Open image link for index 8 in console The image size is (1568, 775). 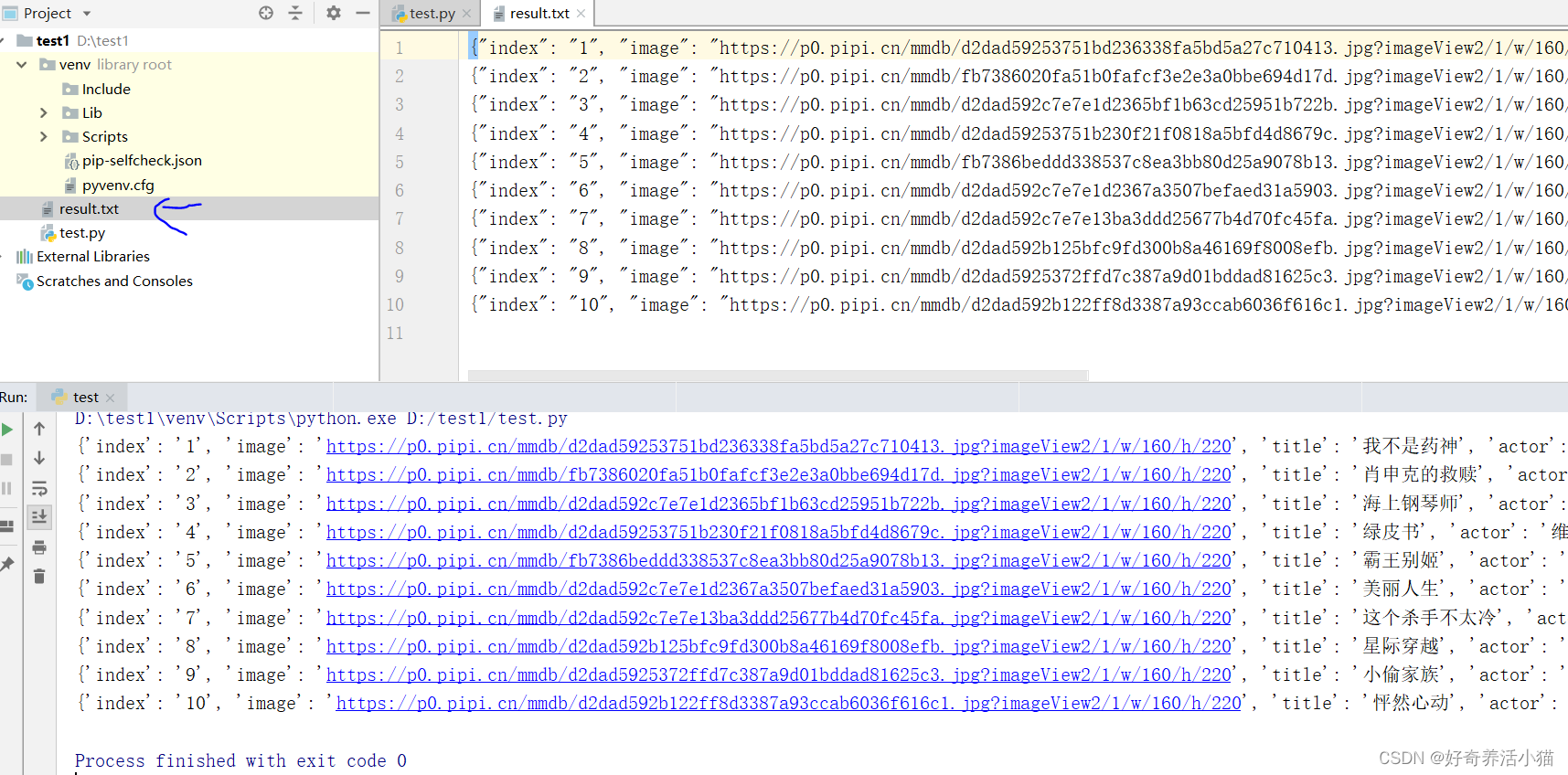(x=779, y=646)
